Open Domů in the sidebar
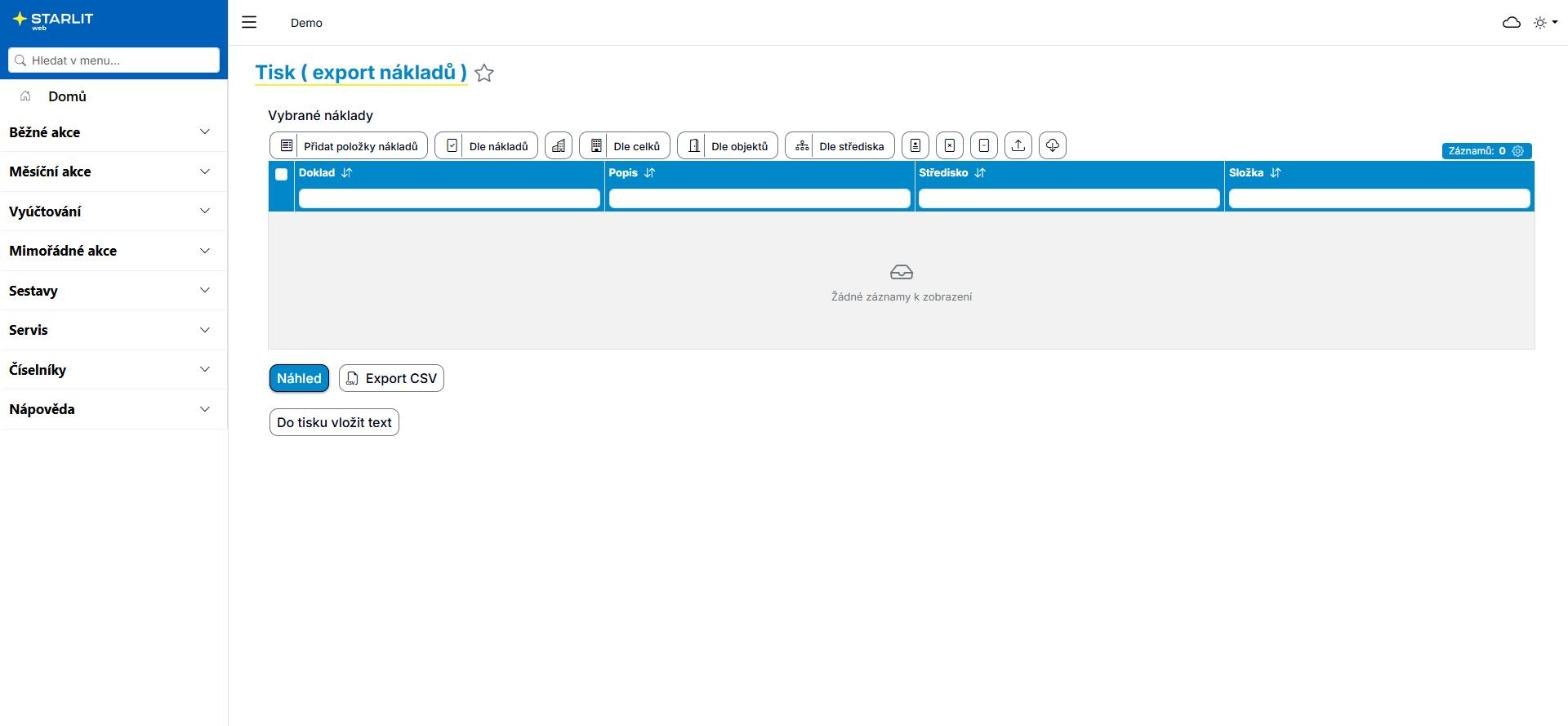This screenshot has height=726, width=1568. point(67,96)
